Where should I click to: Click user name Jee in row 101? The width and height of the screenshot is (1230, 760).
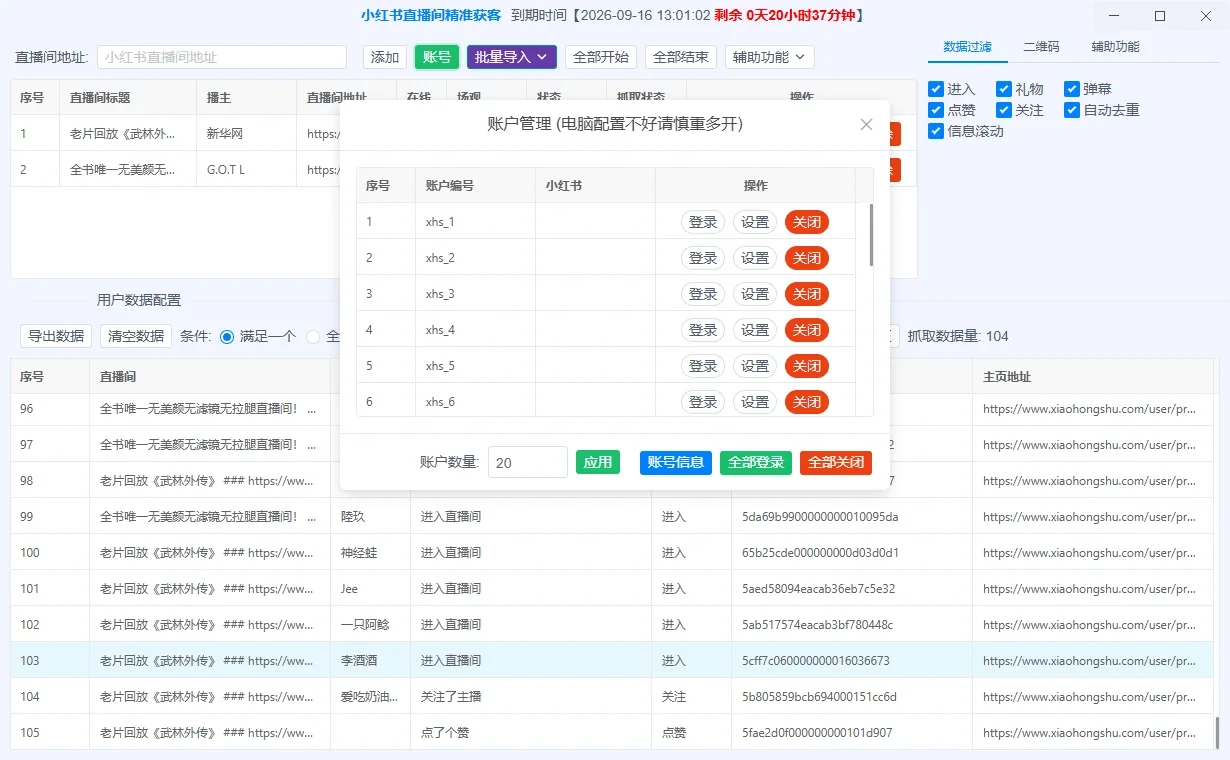(x=349, y=588)
